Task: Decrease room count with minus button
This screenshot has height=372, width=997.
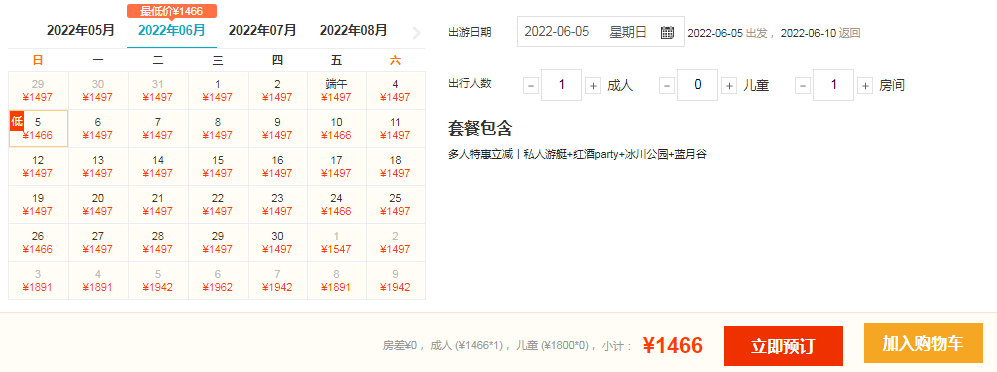Action: (x=803, y=85)
